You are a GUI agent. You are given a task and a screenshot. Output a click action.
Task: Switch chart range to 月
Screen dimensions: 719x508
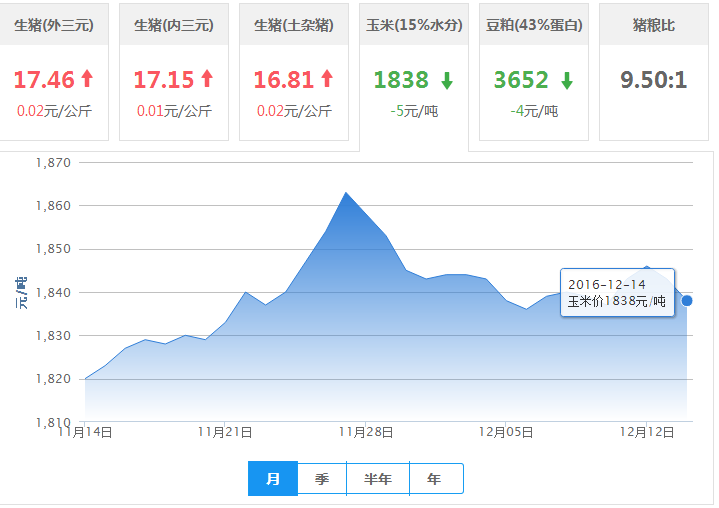(273, 479)
